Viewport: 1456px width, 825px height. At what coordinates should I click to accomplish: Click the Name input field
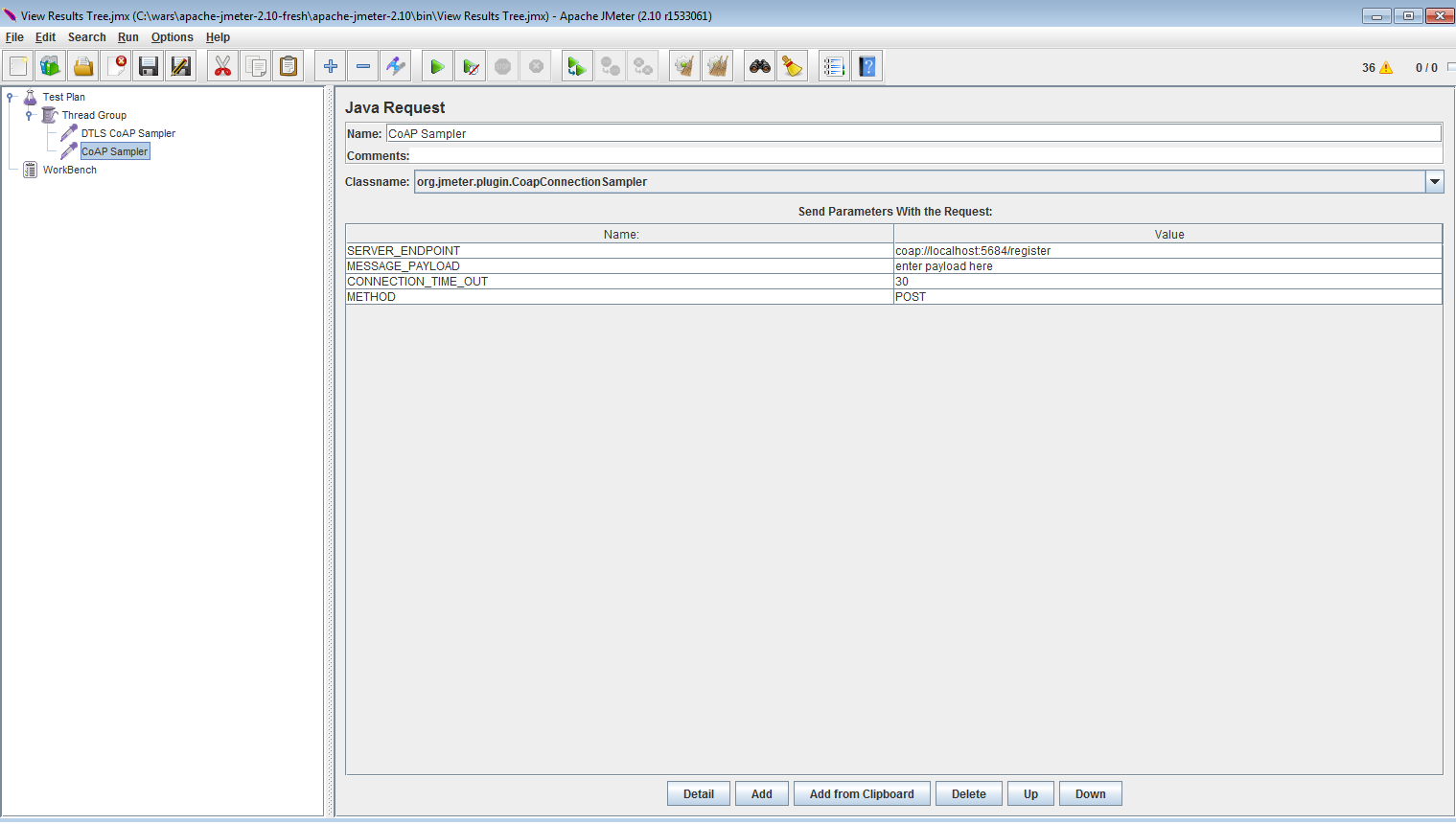[x=913, y=133]
